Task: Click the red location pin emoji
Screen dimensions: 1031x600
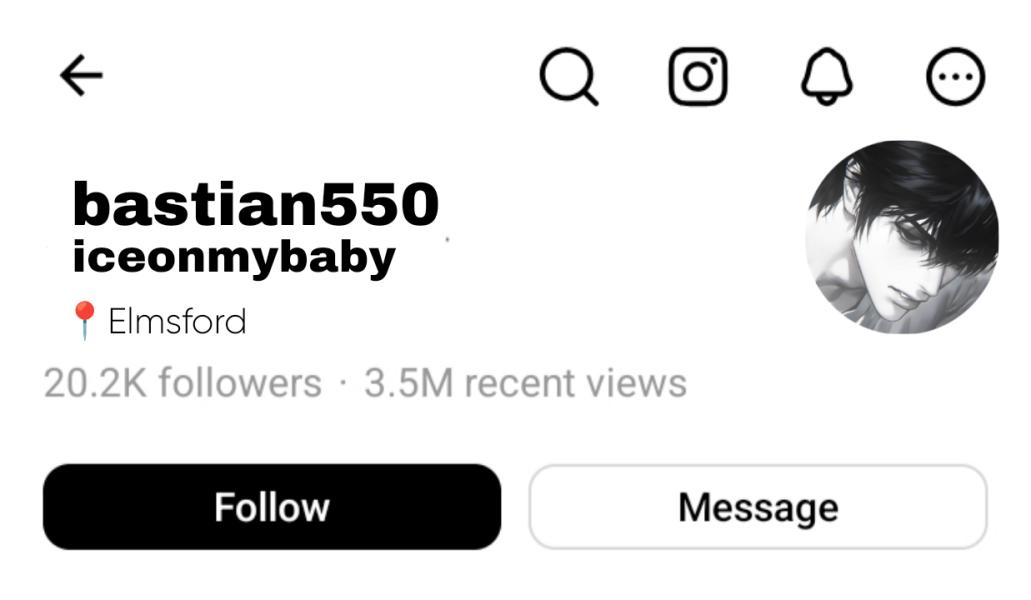Action: click(x=84, y=321)
